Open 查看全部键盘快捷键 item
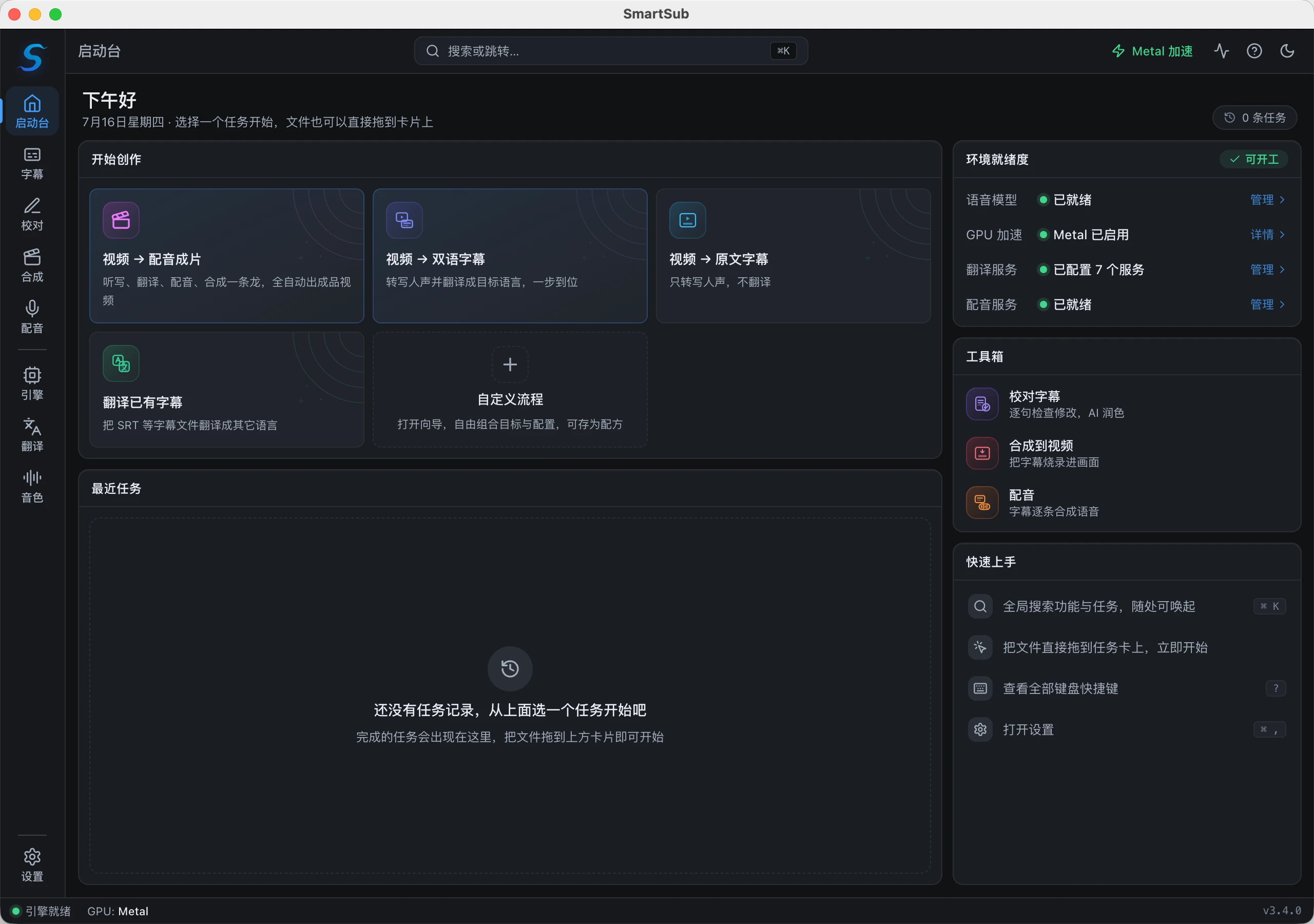This screenshot has width=1314, height=924. click(x=1126, y=689)
